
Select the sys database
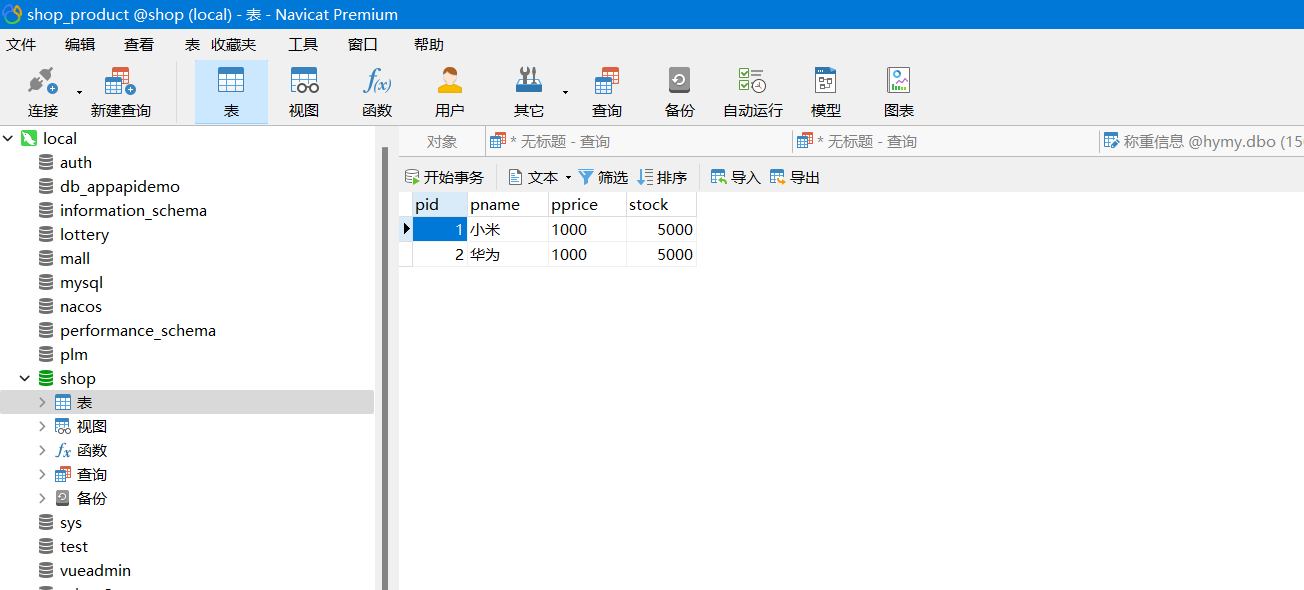pyautogui.click(x=71, y=523)
